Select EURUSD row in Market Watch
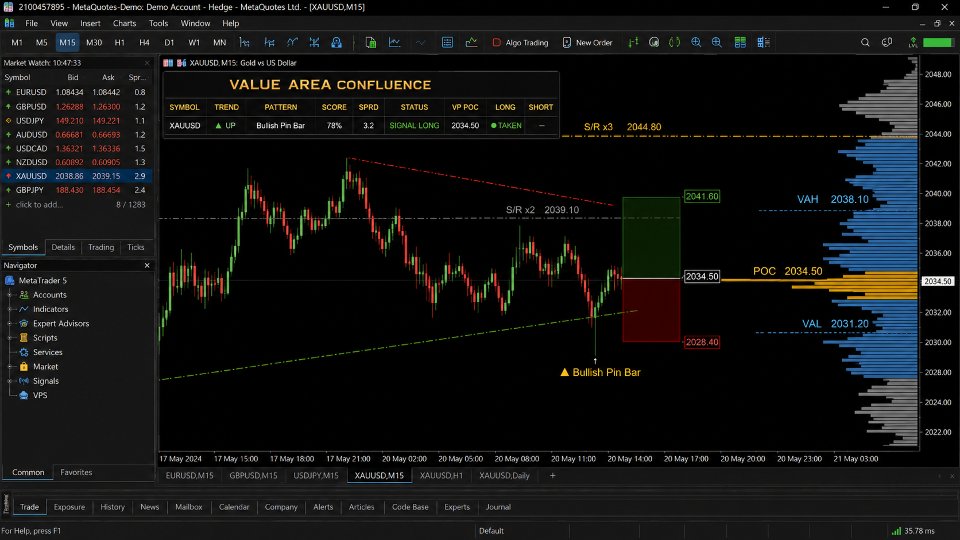 [77, 92]
